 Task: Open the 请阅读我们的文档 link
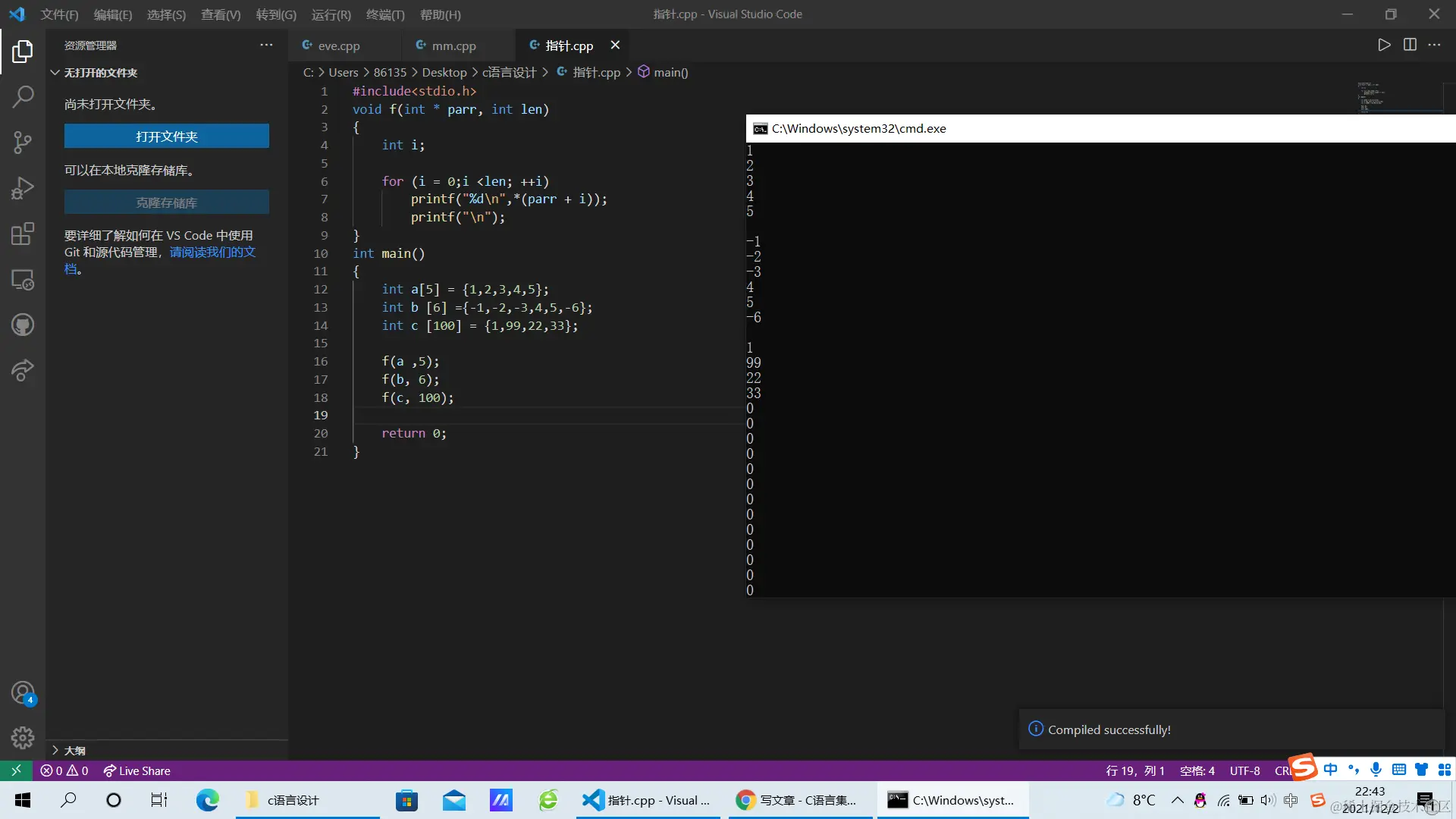212,252
